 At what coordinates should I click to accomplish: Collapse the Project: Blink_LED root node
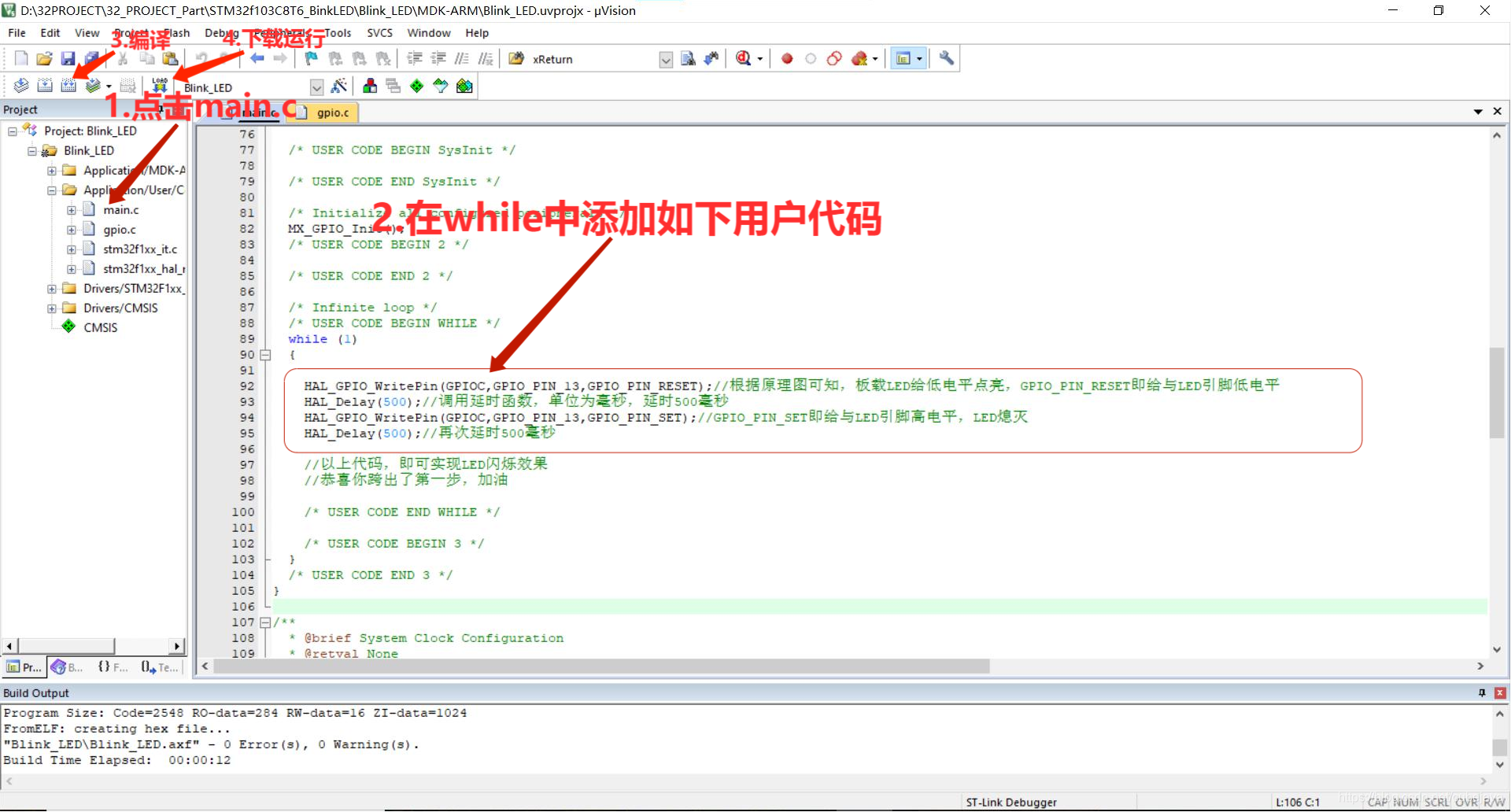(13, 131)
